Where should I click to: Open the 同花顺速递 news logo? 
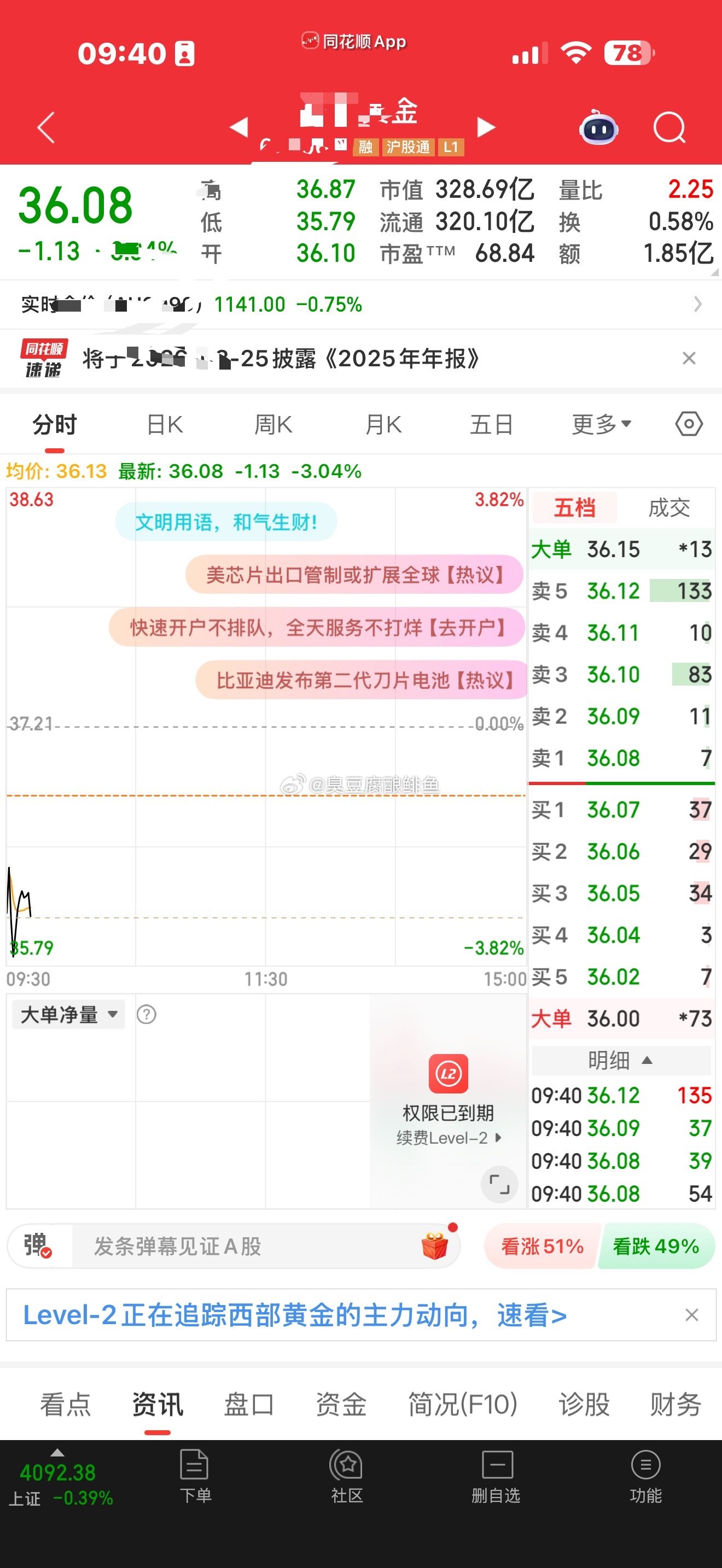pyautogui.click(x=44, y=358)
